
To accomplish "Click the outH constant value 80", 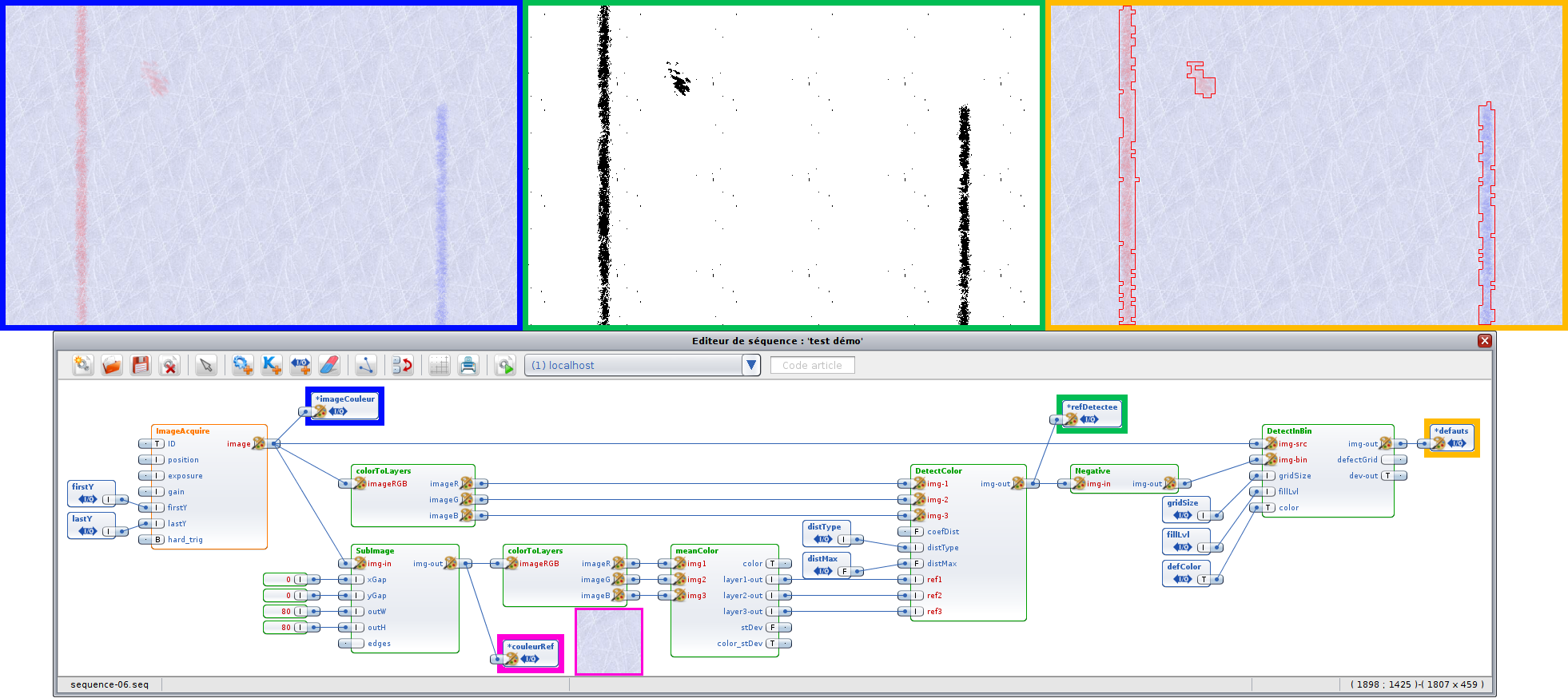I will pos(285,628).
